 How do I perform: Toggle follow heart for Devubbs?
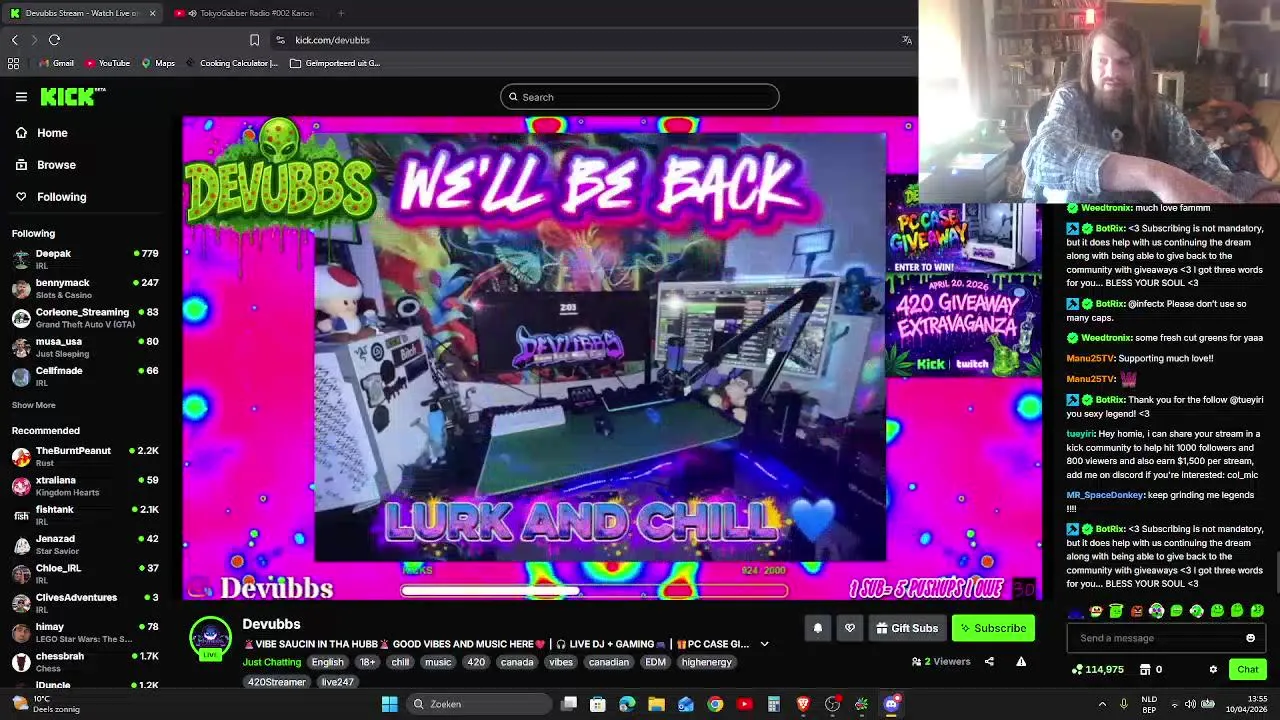[850, 628]
